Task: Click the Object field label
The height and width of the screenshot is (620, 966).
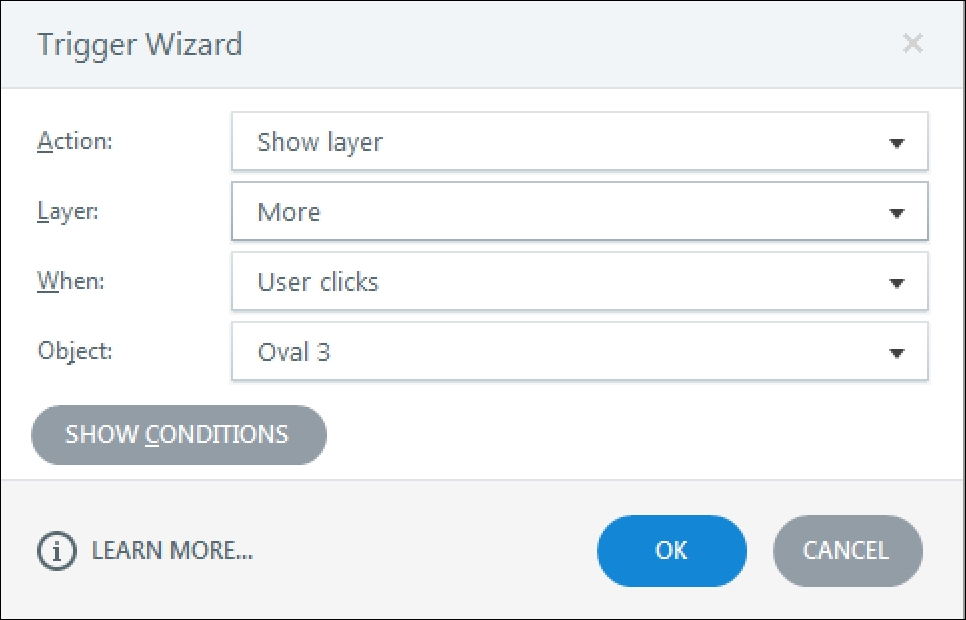Action: tap(75, 351)
